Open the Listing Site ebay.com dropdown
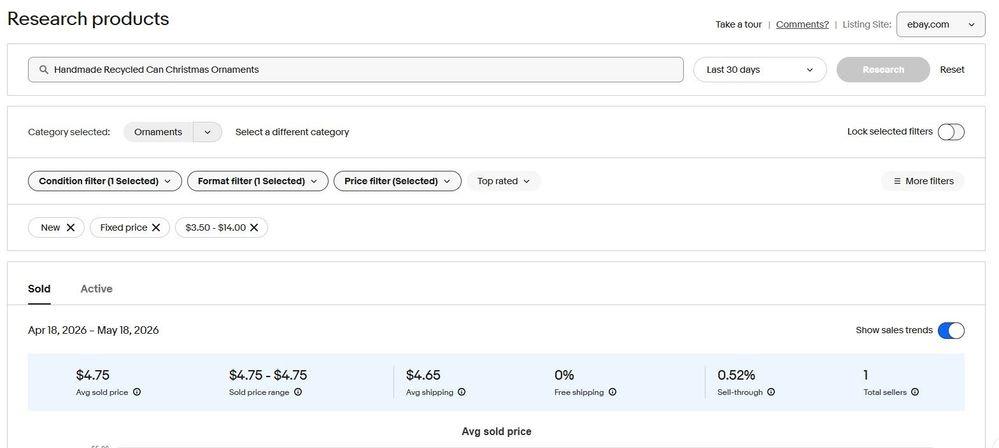This screenshot has height=448, width=999. coord(940,24)
